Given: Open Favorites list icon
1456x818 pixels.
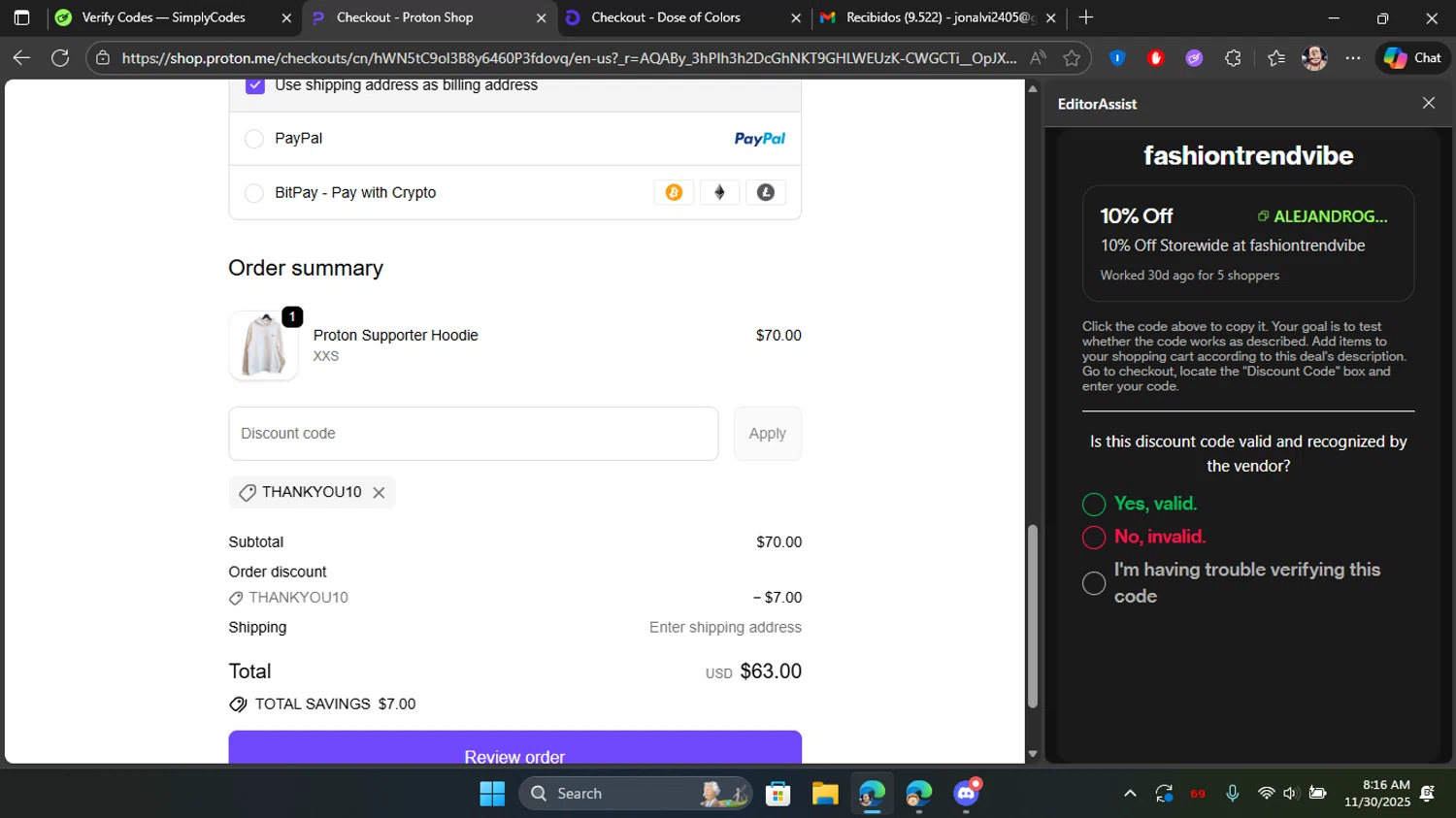Looking at the screenshot, I should pyautogui.click(x=1276, y=58).
